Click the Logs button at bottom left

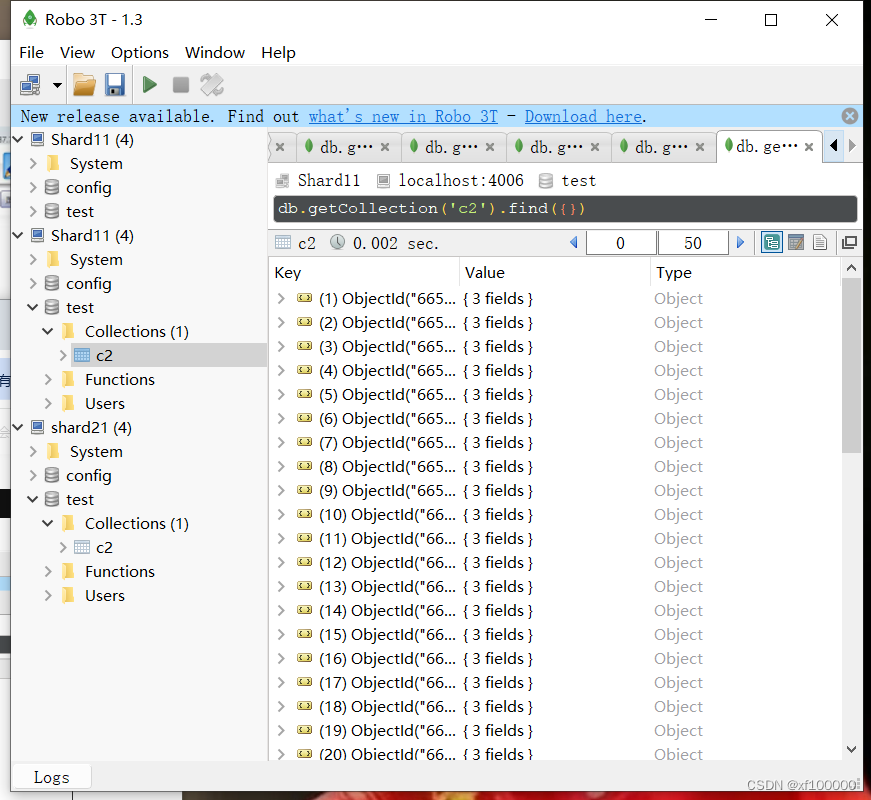pos(50,776)
